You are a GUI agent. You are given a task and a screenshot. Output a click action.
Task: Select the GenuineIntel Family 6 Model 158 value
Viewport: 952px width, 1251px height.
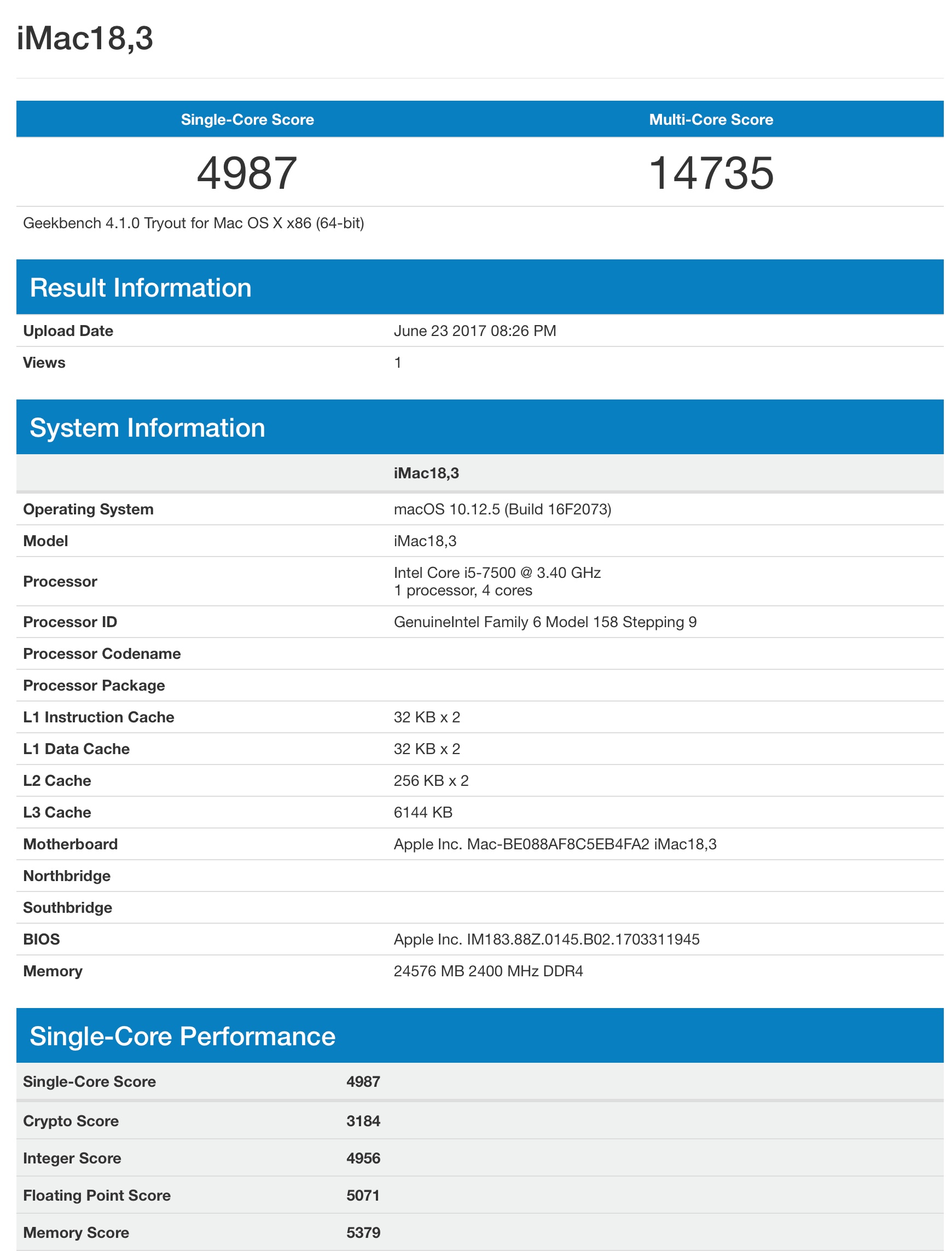545,622
